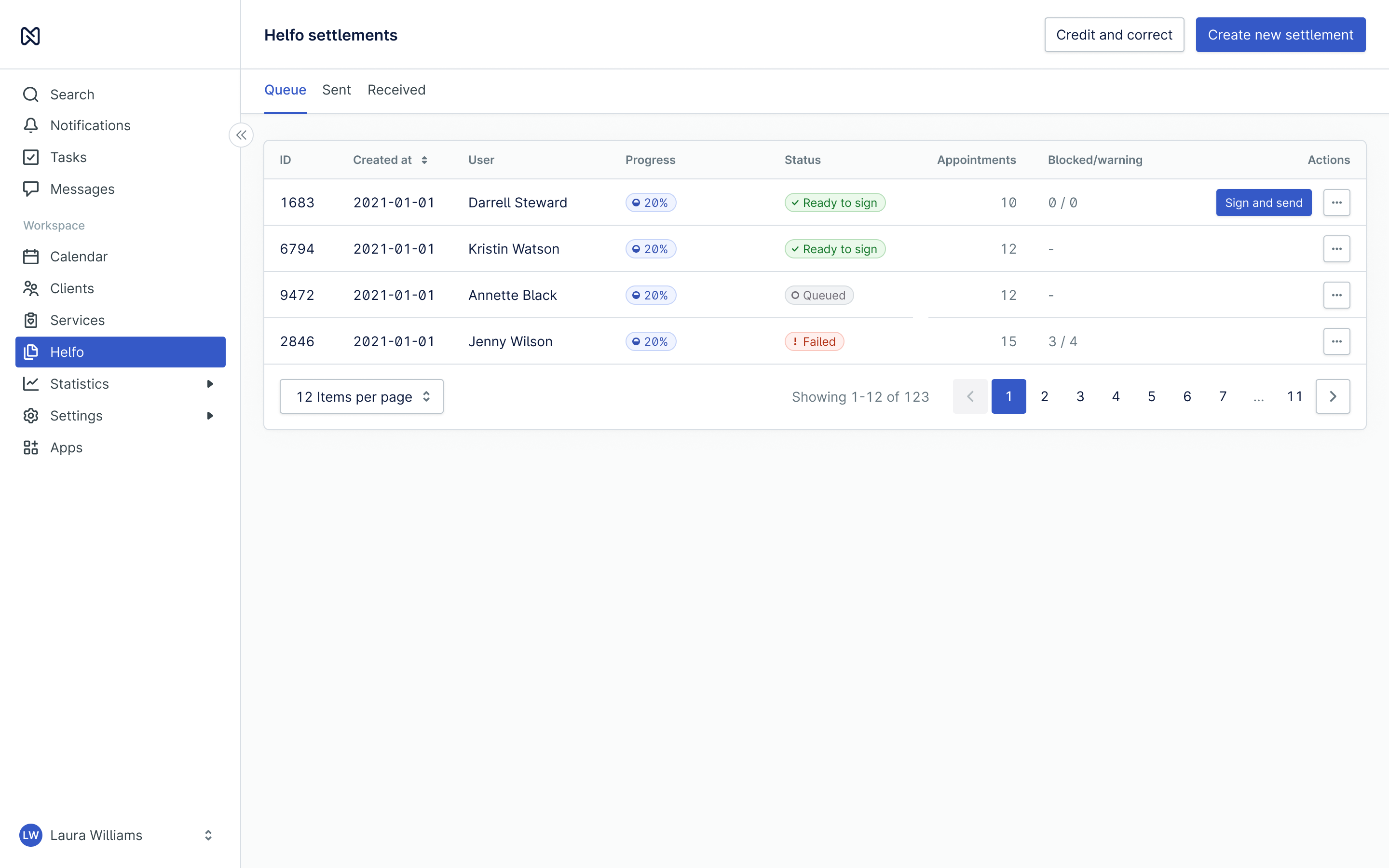This screenshot has height=868, width=1389.
Task: Select Helfo in the sidebar
Action: tap(121, 352)
